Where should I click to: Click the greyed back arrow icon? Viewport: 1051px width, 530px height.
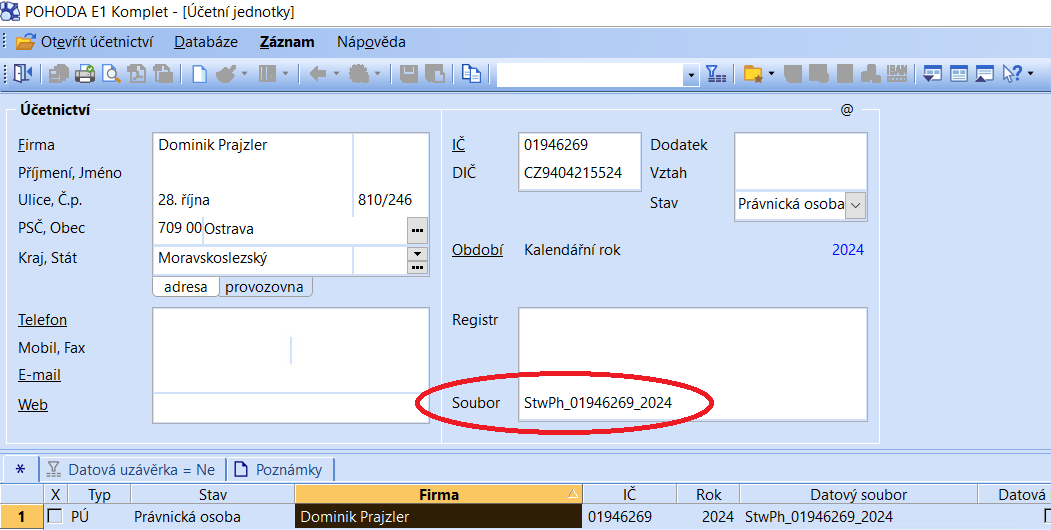pyautogui.click(x=318, y=73)
